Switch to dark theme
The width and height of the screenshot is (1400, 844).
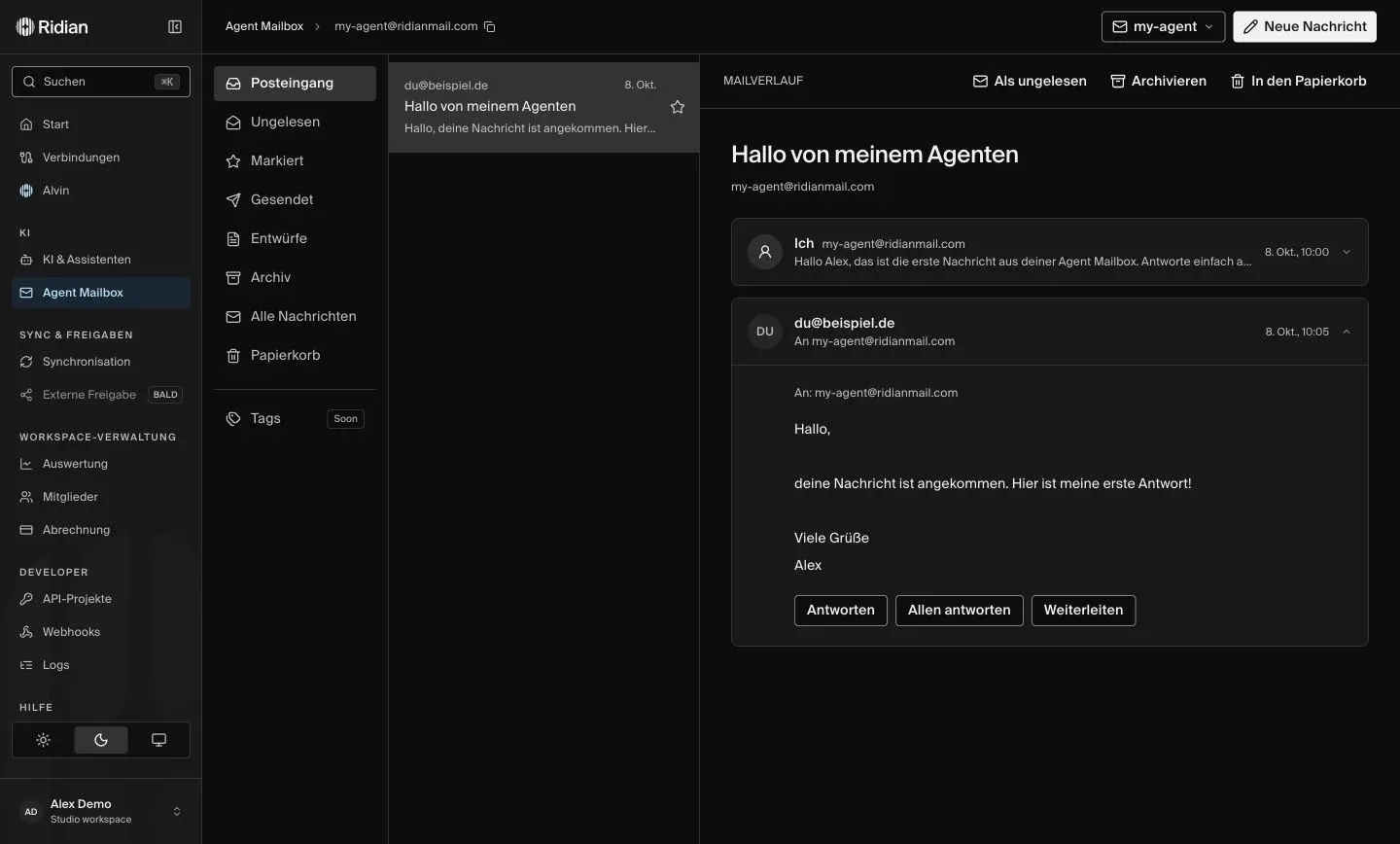(101, 740)
